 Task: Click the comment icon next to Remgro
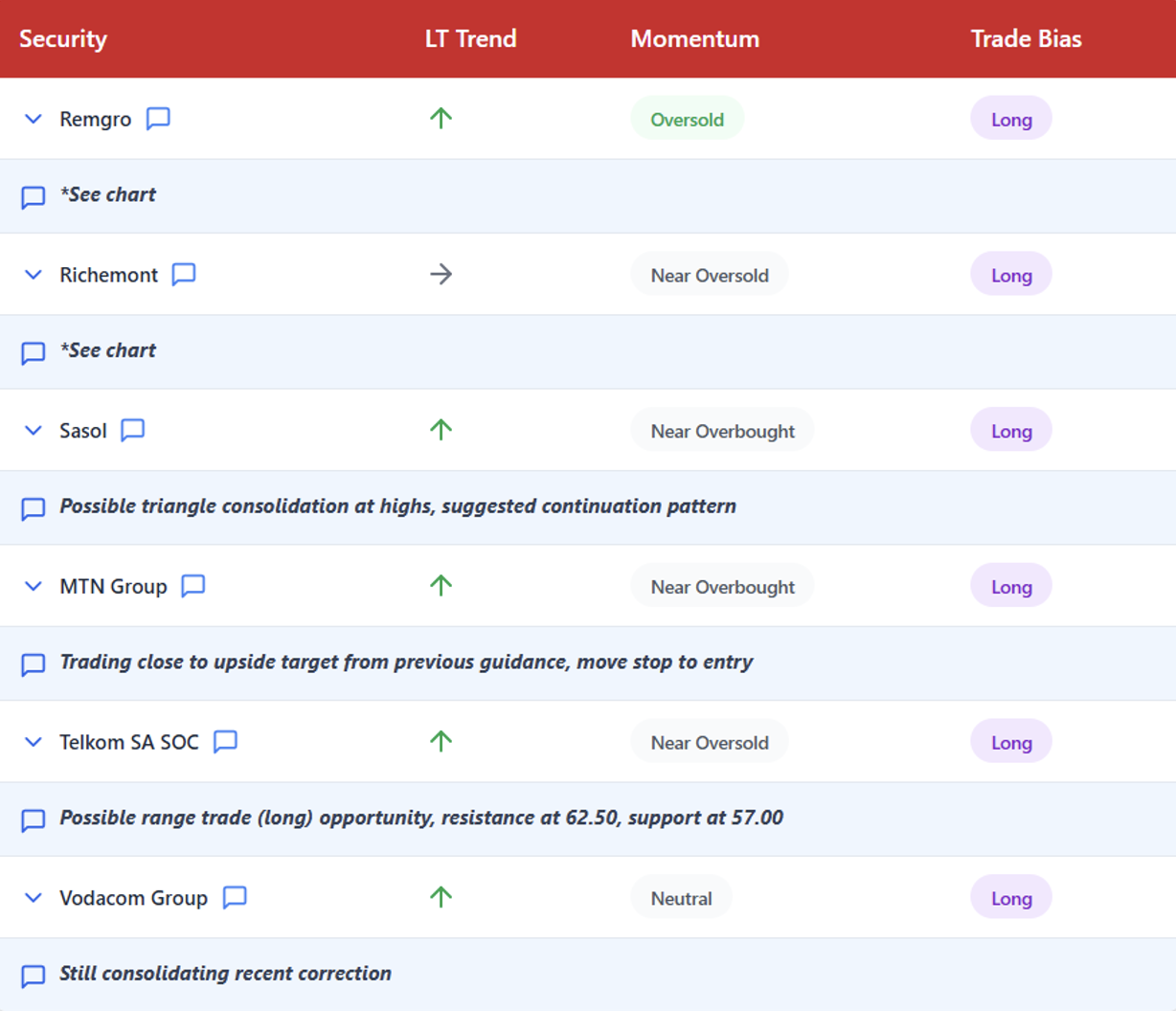click(x=158, y=119)
